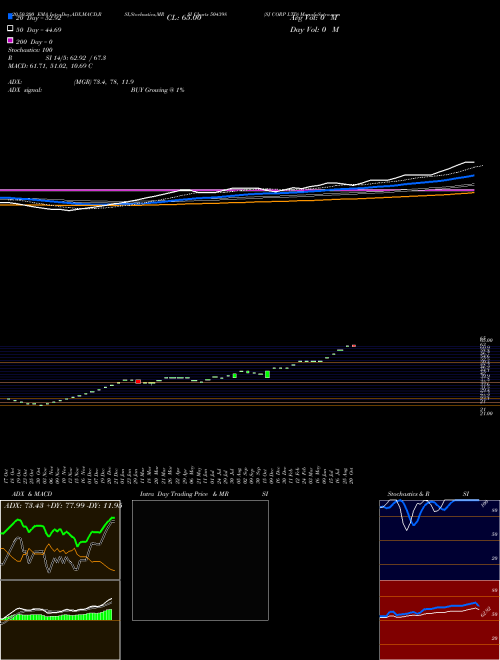Click the white 50 Day legend swatch

pos(10,29)
